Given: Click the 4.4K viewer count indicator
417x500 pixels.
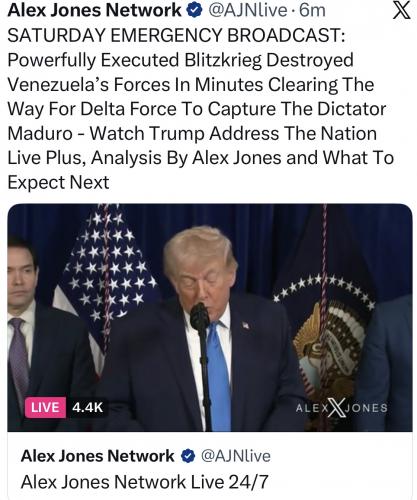Looking at the screenshot, I should pyautogui.click(x=87, y=407).
